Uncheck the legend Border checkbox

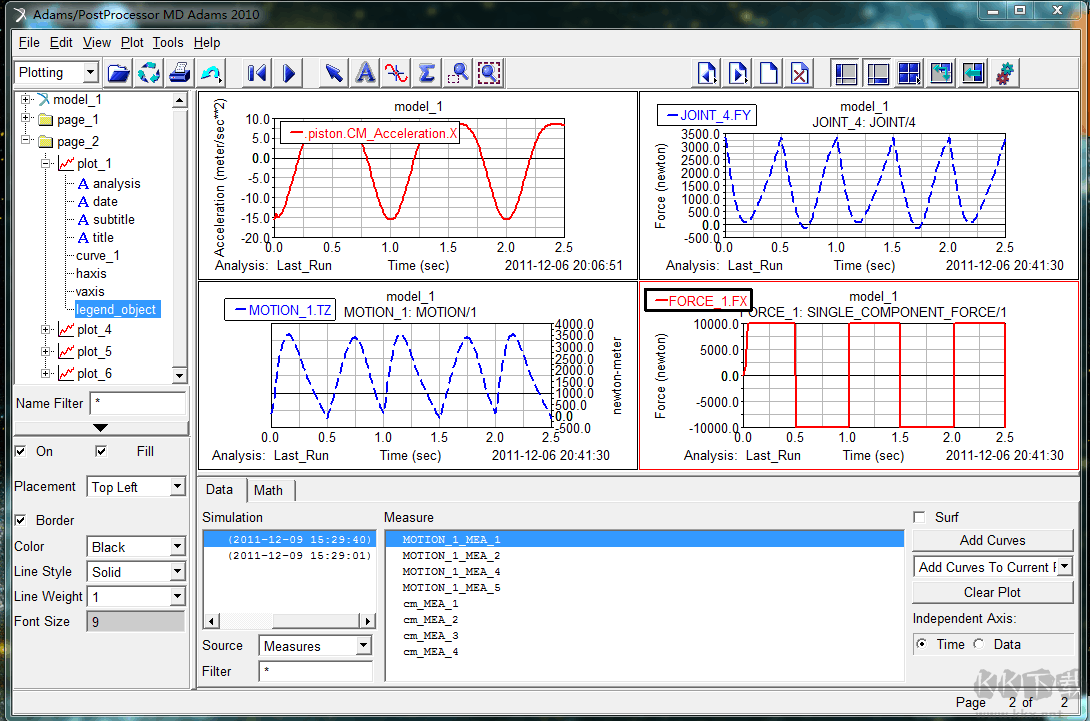coord(21,520)
